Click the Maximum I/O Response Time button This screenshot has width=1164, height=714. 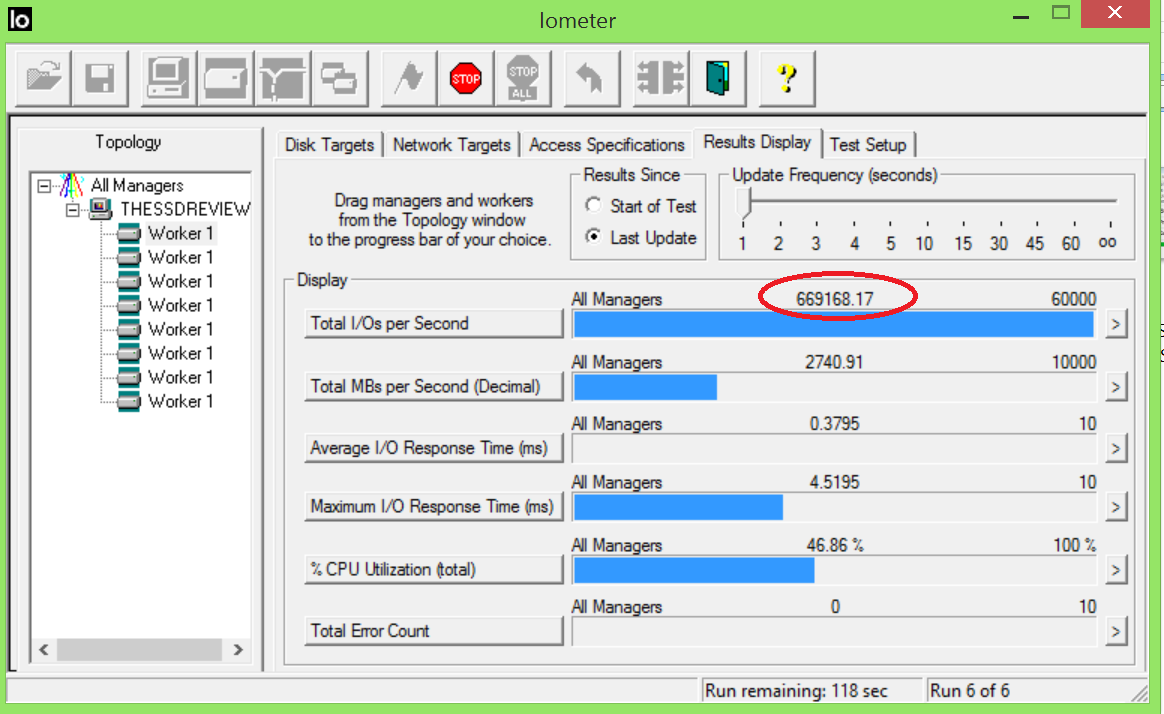tap(434, 507)
